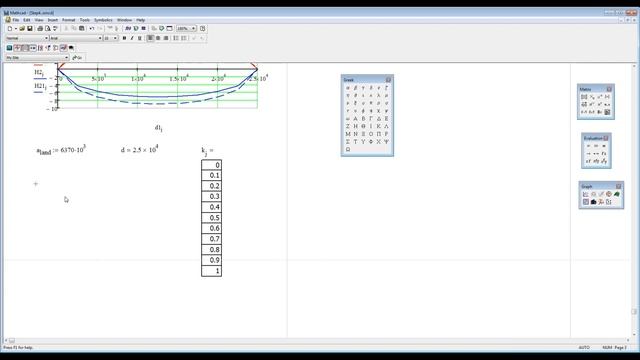Insert lowercase lambda from the Greek palette

click(378, 95)
